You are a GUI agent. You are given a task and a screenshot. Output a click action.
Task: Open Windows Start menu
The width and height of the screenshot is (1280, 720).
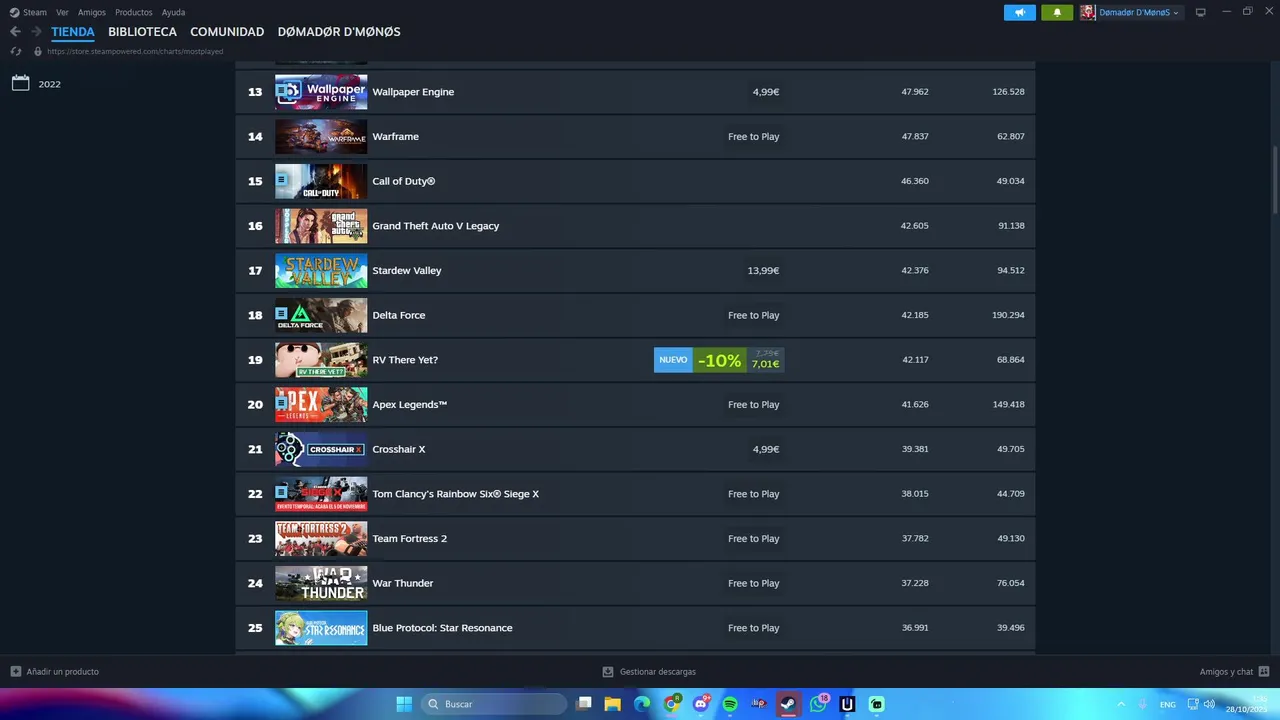pyautogui.click(x=404, y=704)
